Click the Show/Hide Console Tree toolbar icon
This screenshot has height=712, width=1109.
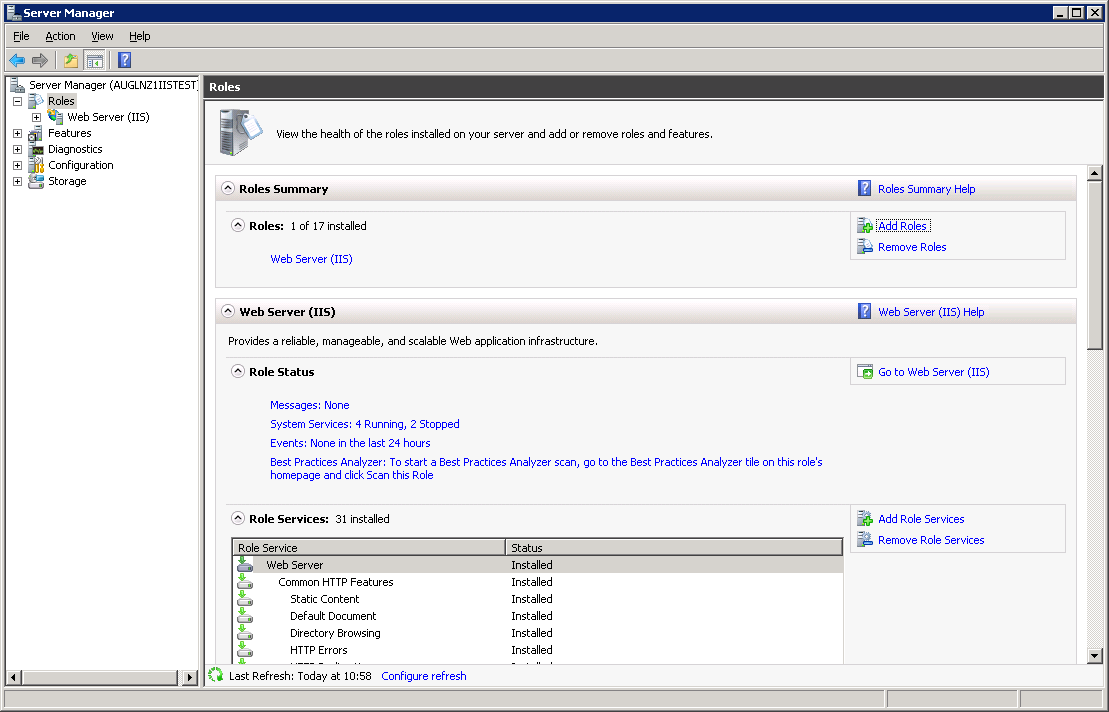(94, 60)
